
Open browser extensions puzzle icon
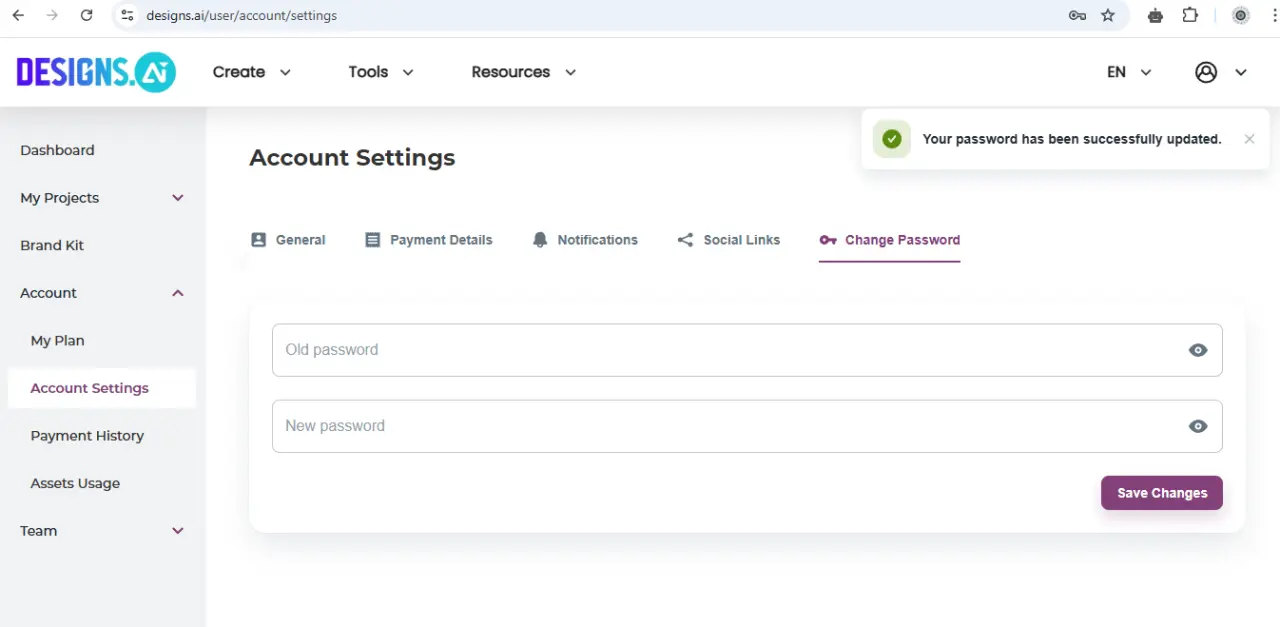tap(1190, 15)
